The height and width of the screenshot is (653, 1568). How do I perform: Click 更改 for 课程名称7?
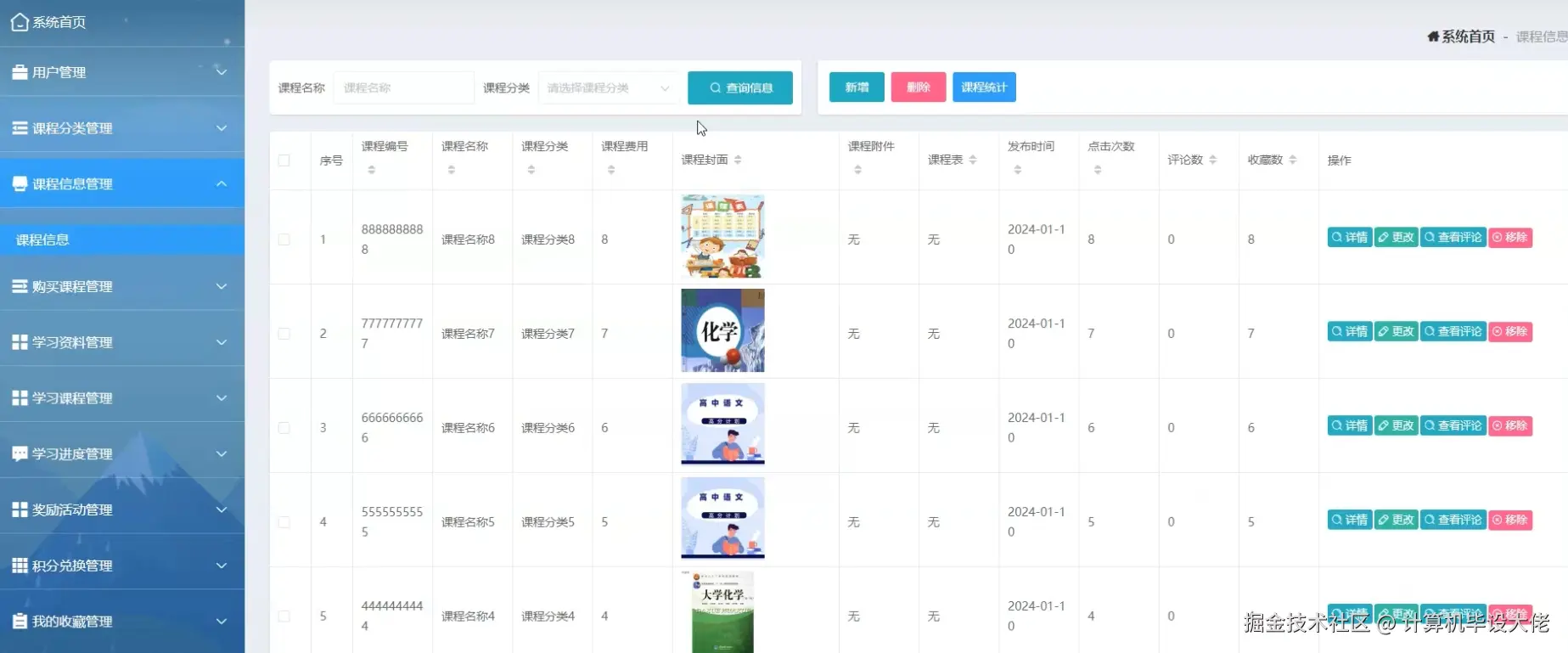(1396, 332)
